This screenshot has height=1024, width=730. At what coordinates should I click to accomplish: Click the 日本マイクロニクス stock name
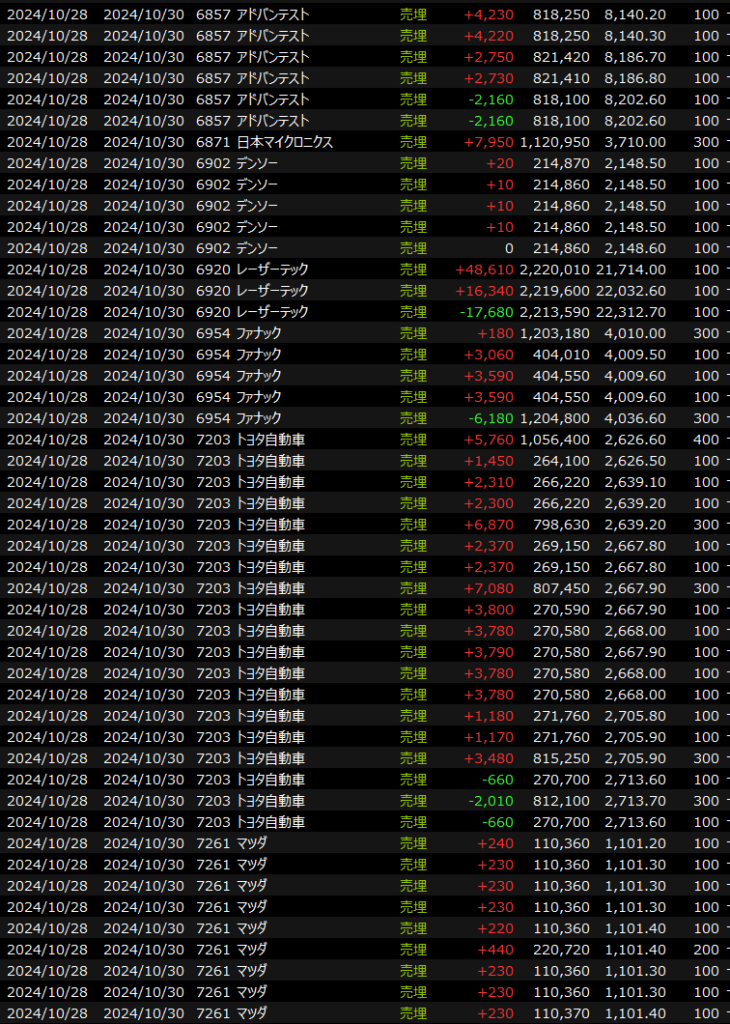click(x=284, y=142)
